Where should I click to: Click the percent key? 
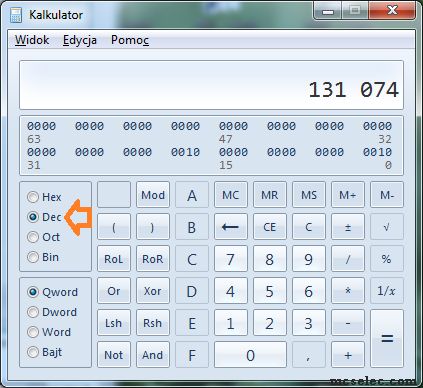[x=387, y=259]
